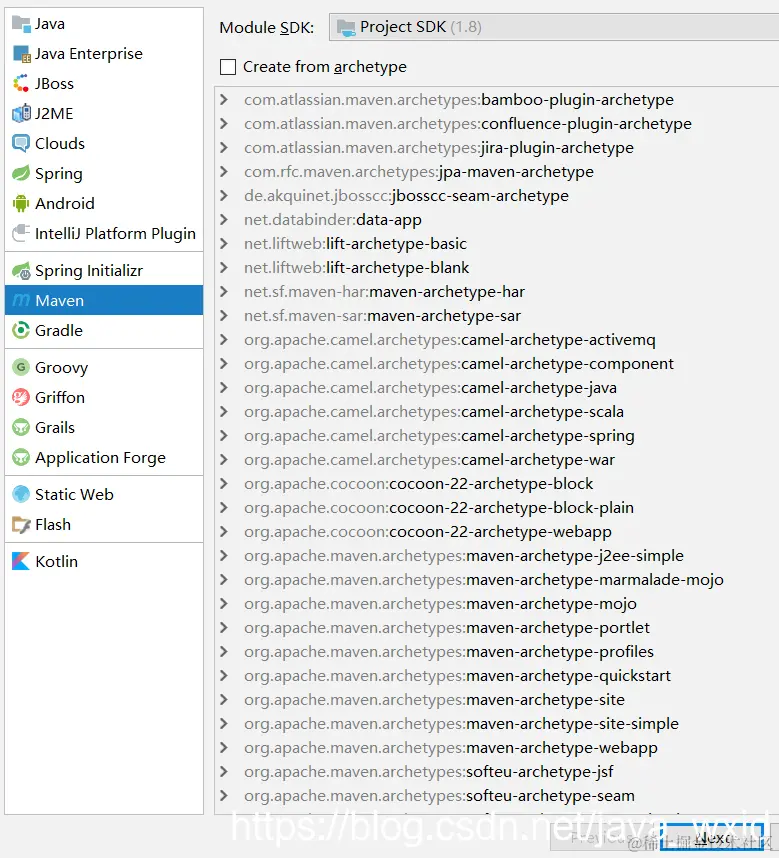
Task: Select camel-archetype-java entry
Action: (430, 388)
